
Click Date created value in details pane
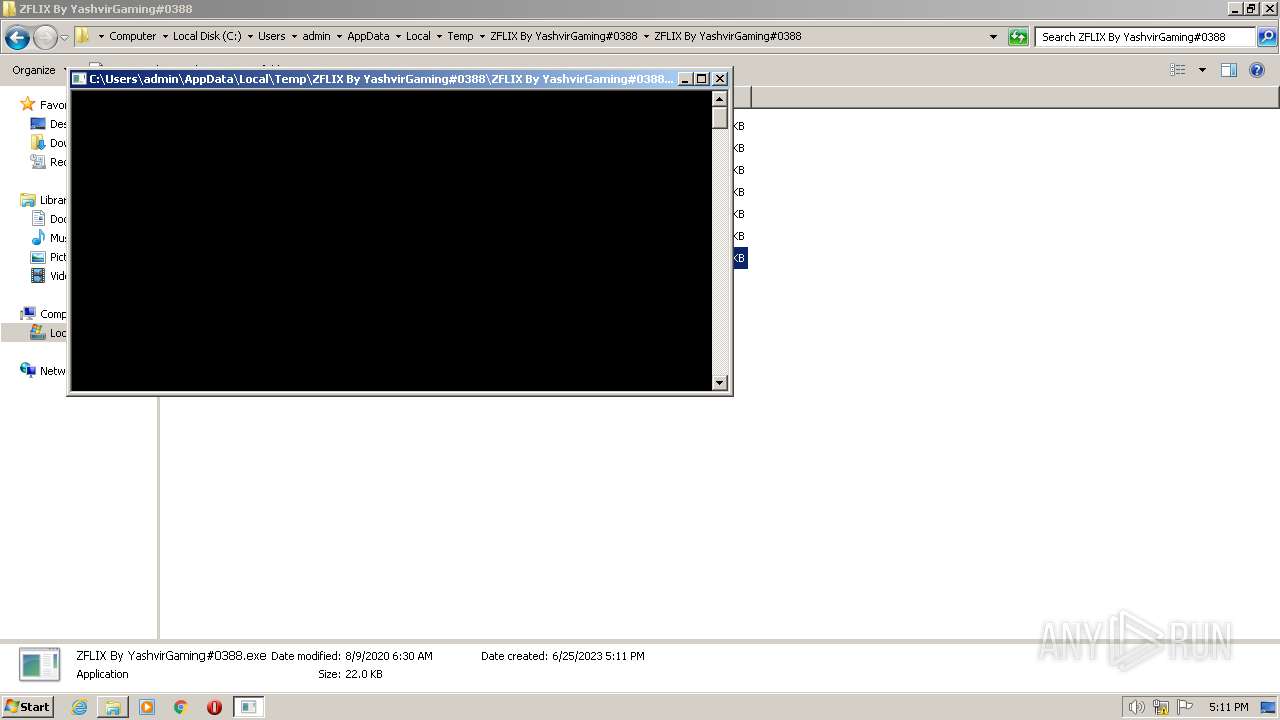tap(598, 656)
